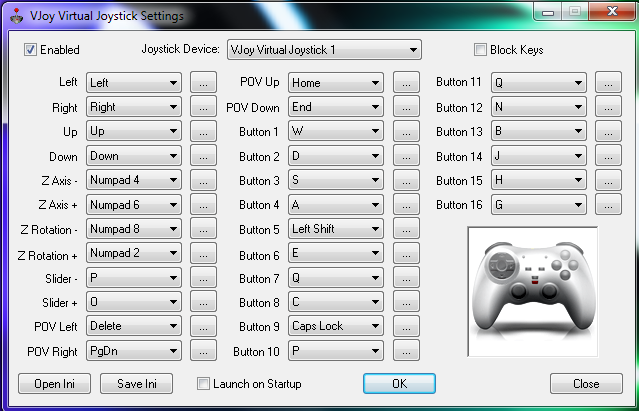Open the Button 11 dropdown

pos(539,83)
